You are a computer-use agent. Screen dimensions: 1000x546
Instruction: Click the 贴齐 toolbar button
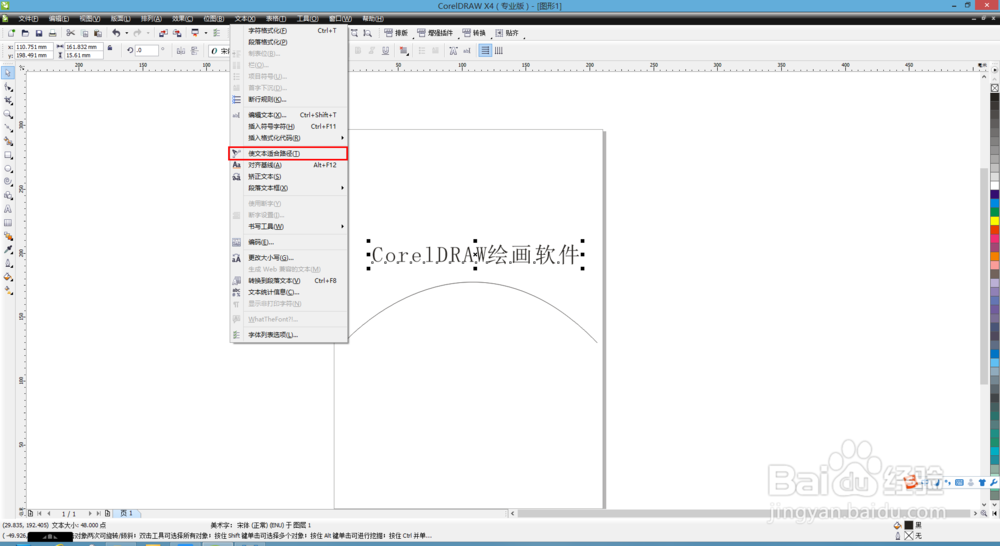pos(508,33)
